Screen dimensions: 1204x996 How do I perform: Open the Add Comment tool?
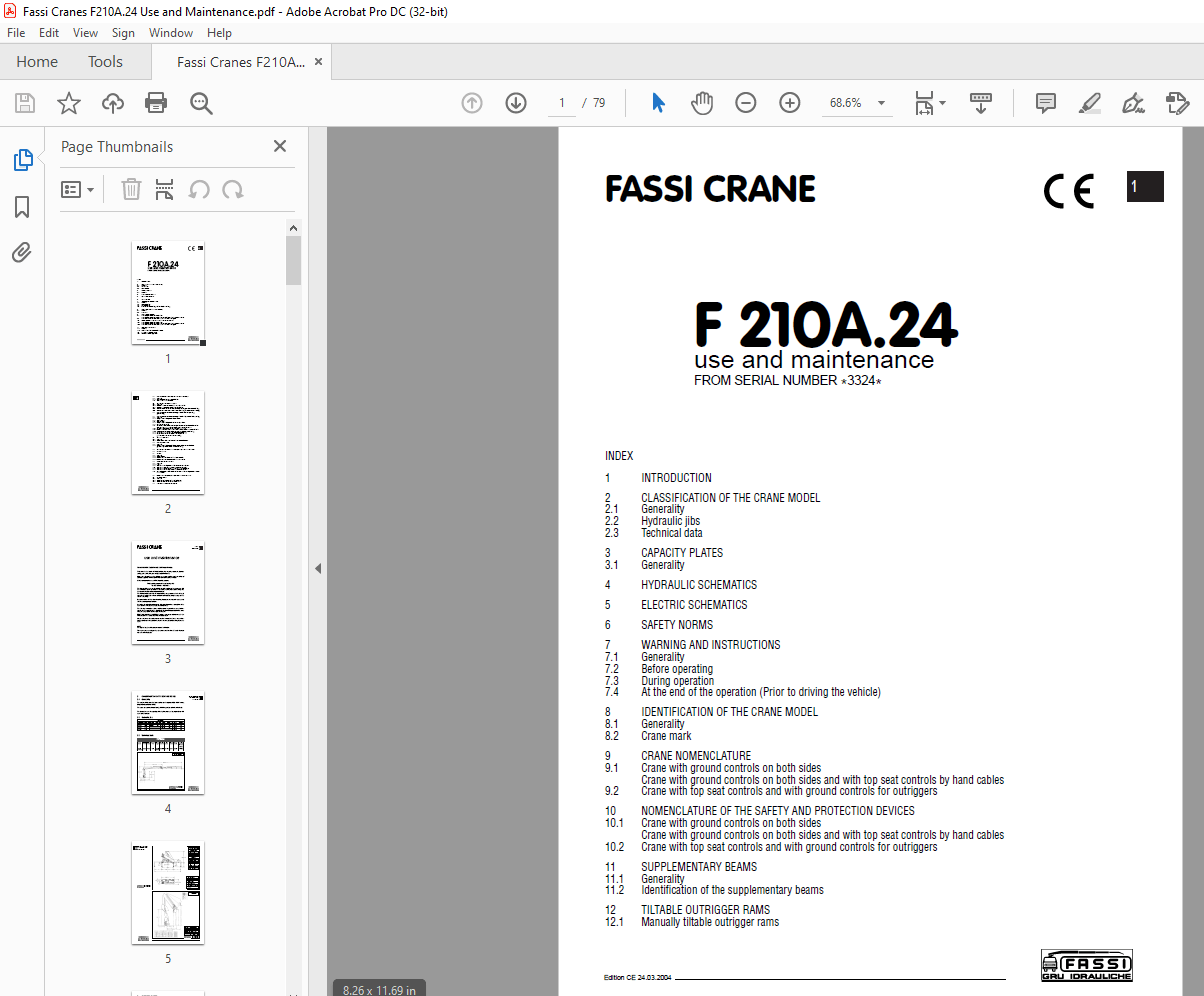[1045, 103]
